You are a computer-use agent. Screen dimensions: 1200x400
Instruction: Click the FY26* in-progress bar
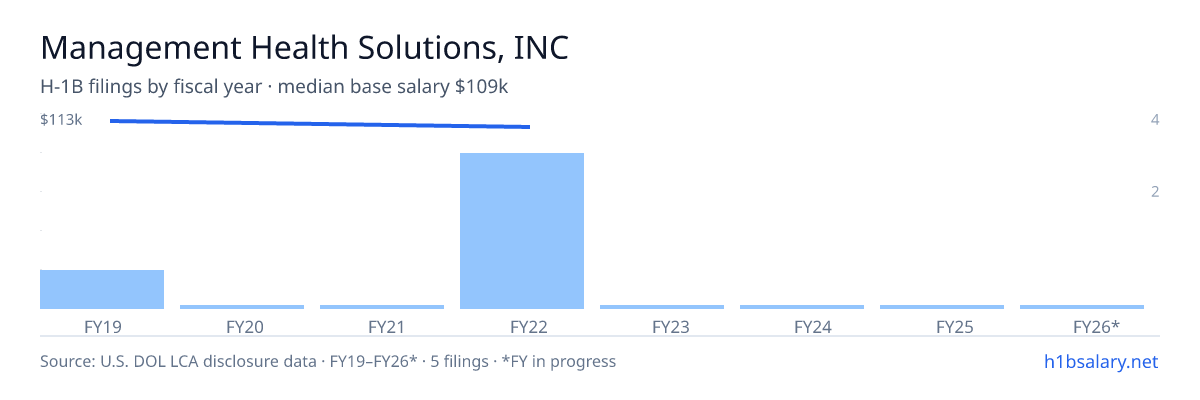[x=1082, y=307]
